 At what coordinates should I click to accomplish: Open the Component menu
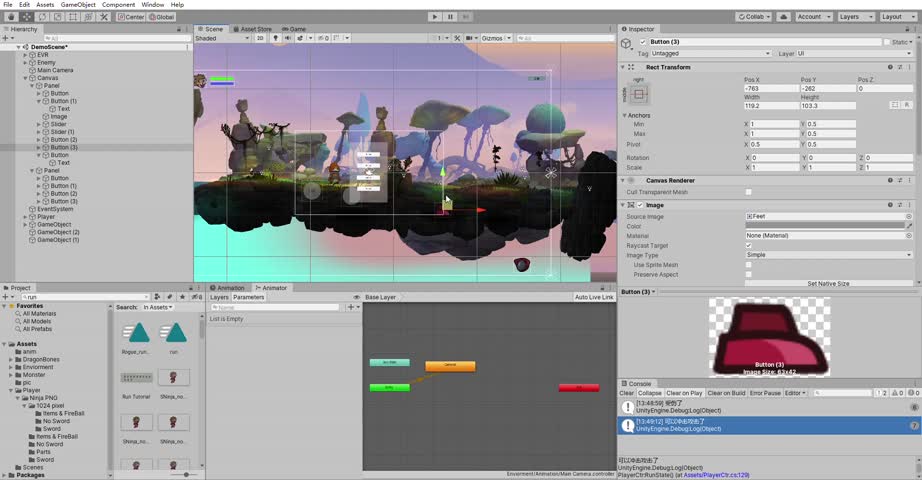pyautogui.click(x=118, y=5)
